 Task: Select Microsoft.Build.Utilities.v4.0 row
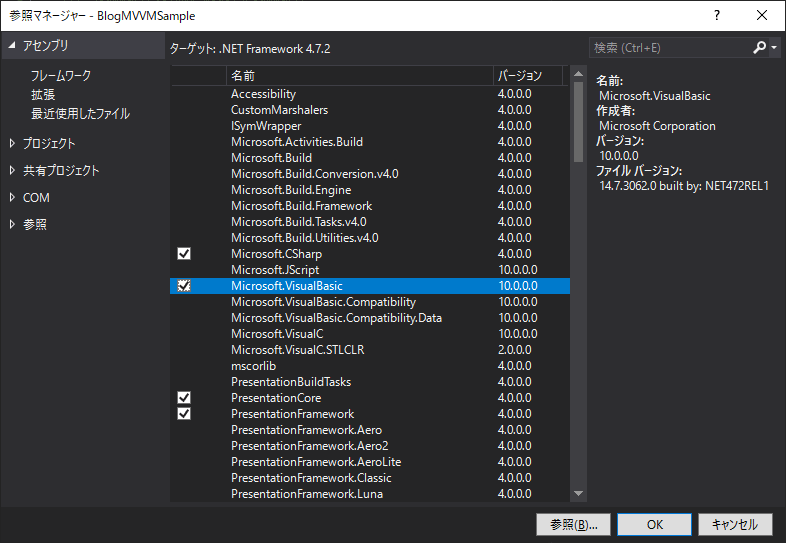click(370, 238)
